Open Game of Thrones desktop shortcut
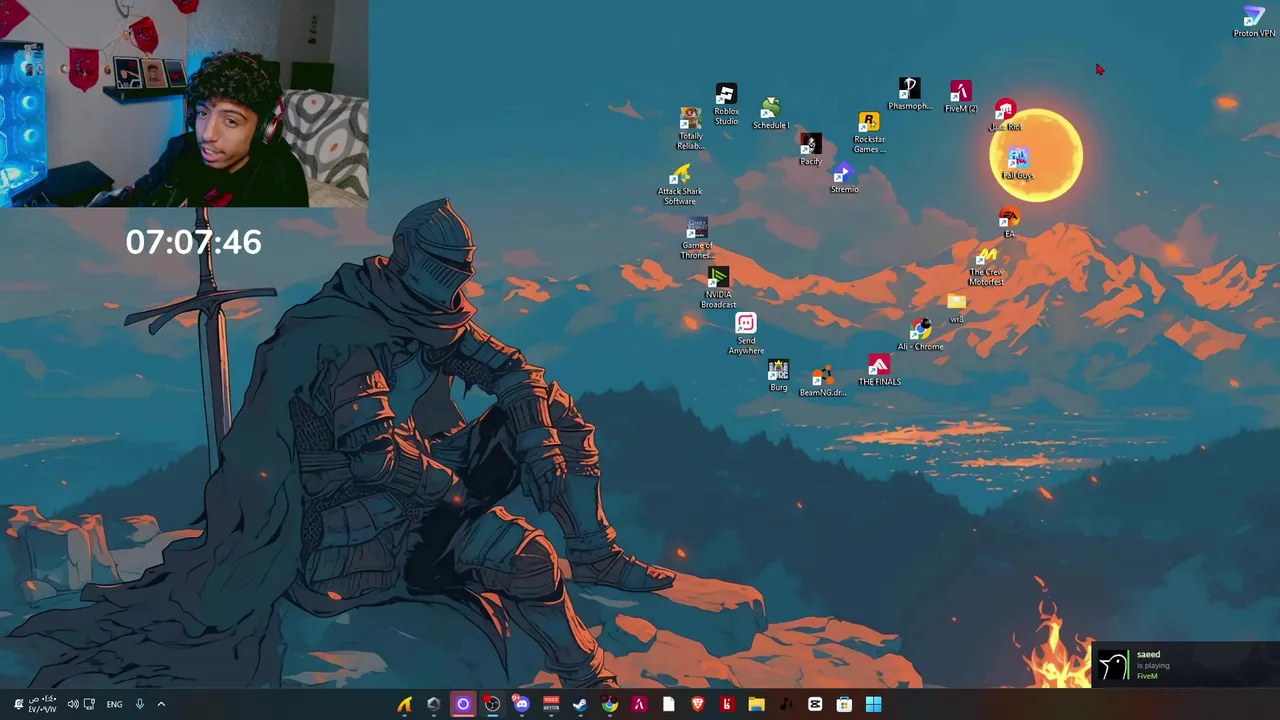This screenshot has height=720, width=1280. (x=697, y=239)
